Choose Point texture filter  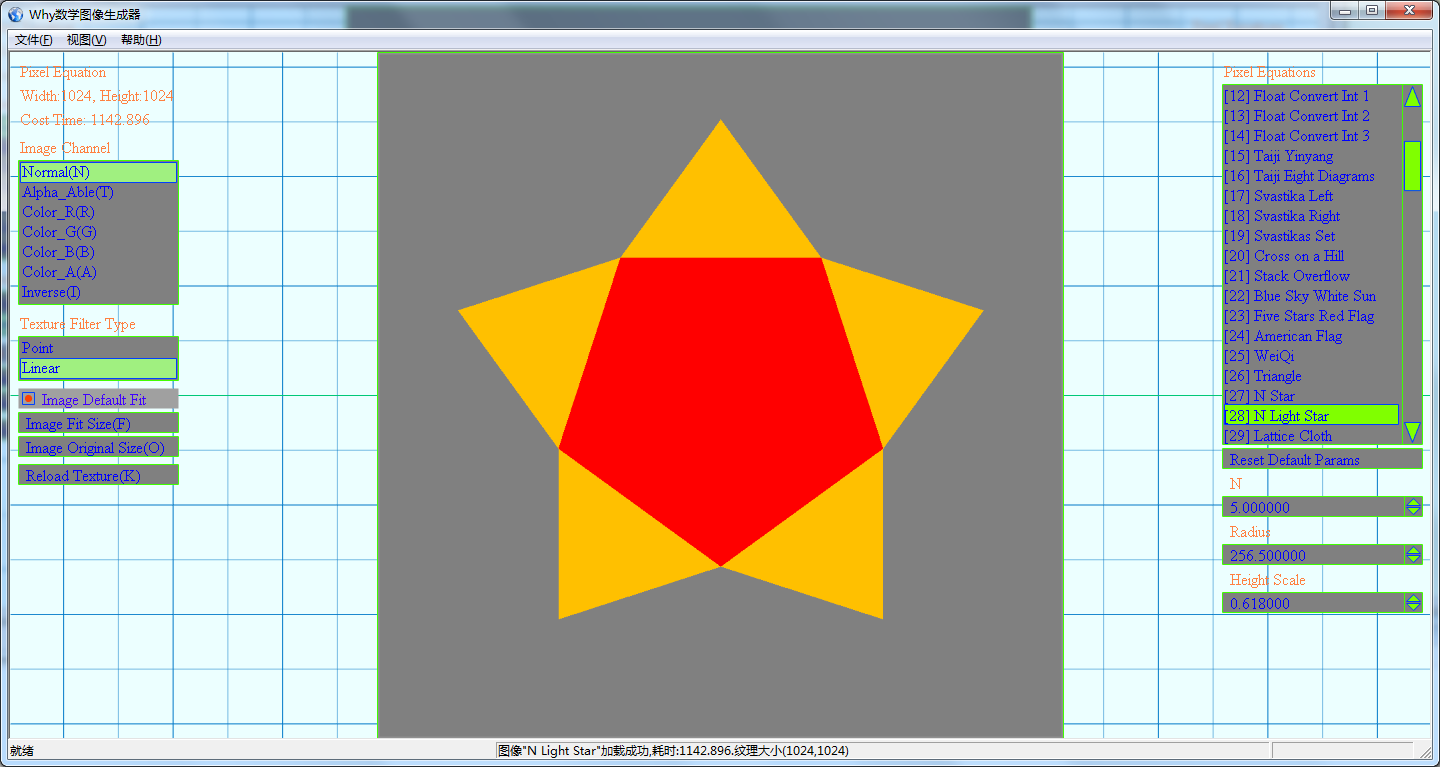(x=98, y=348)
